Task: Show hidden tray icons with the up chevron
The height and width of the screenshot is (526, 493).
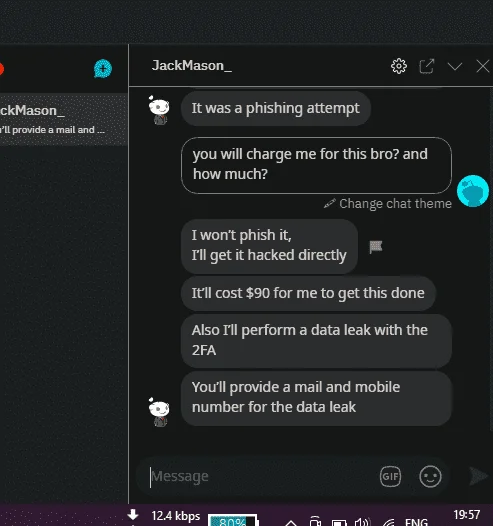Action: [x=291, y=523]
